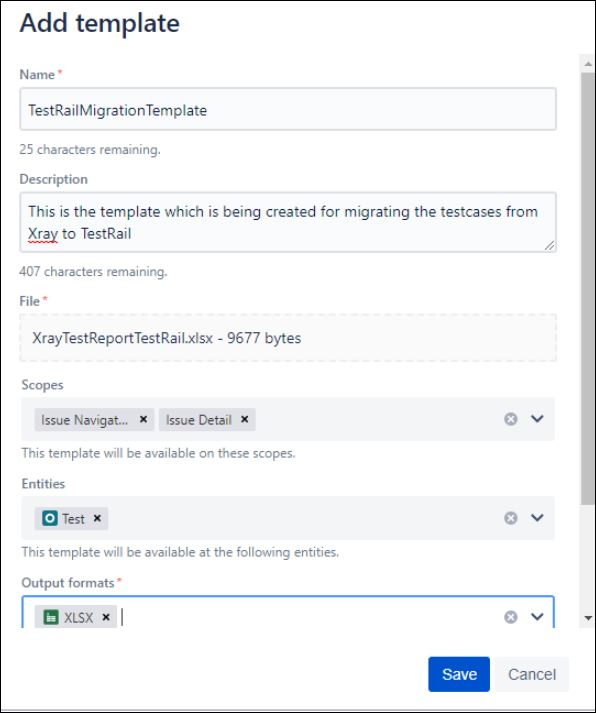Click the Entities field label
596x713 pixels.
click(43, 483)
